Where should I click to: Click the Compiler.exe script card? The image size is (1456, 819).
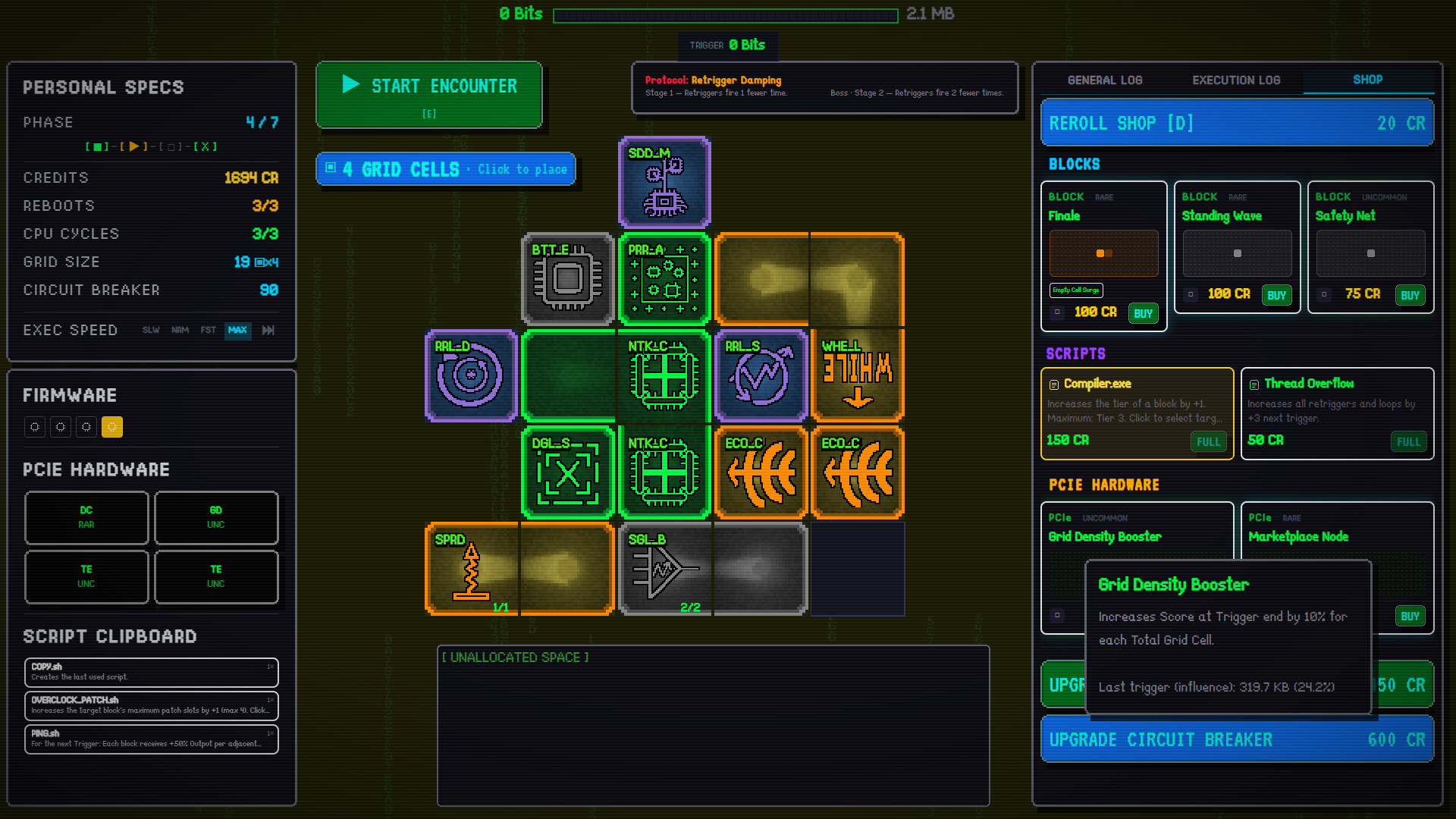pyautogui.click(x=1137, y=413)
